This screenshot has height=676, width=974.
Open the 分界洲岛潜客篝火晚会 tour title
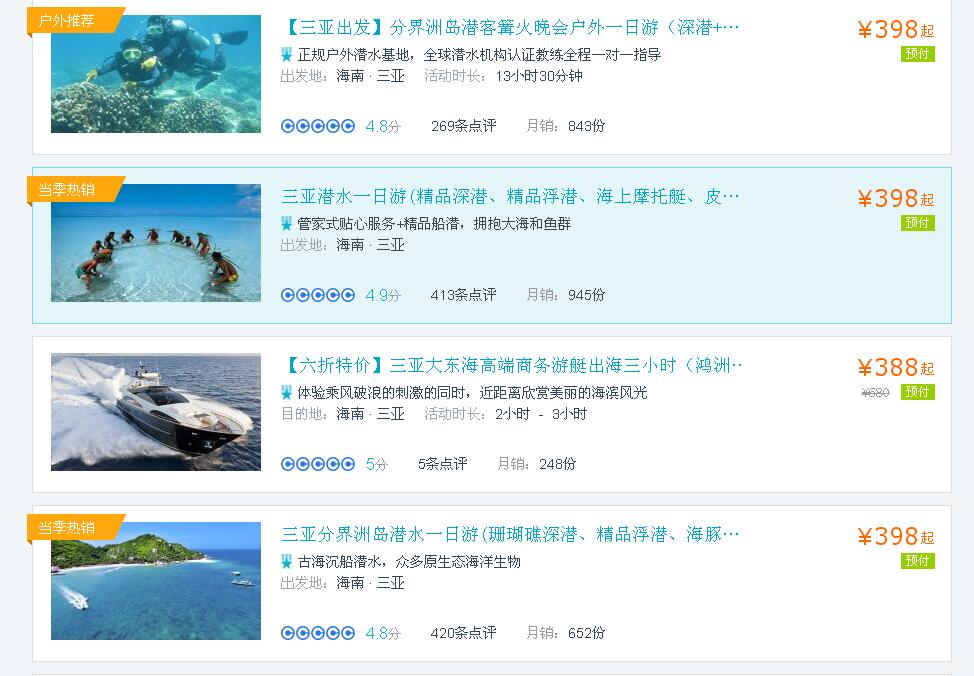pyautogui.click(x=511, y=27)
